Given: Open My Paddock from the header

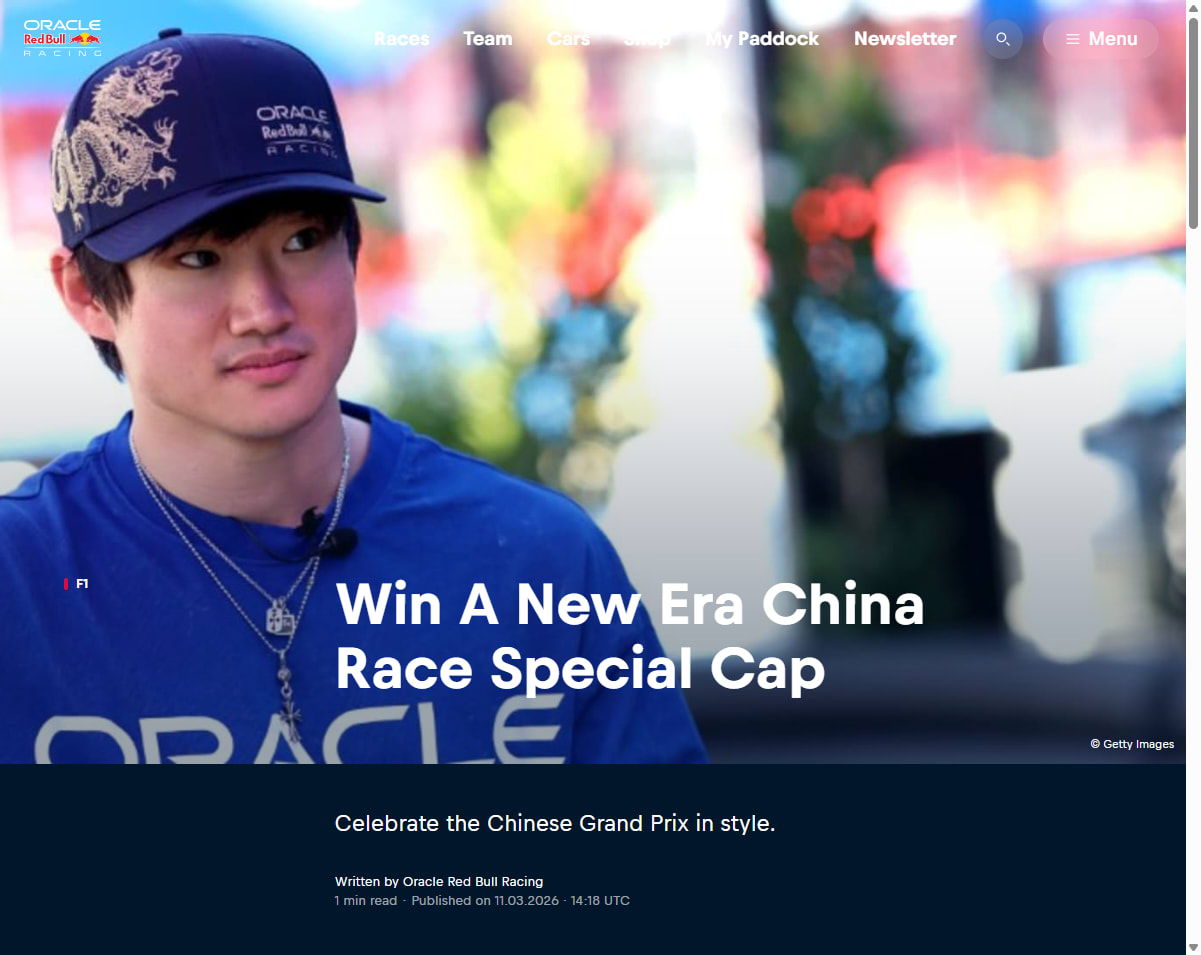Looking at the screenshot, I should tap(762, 39).
